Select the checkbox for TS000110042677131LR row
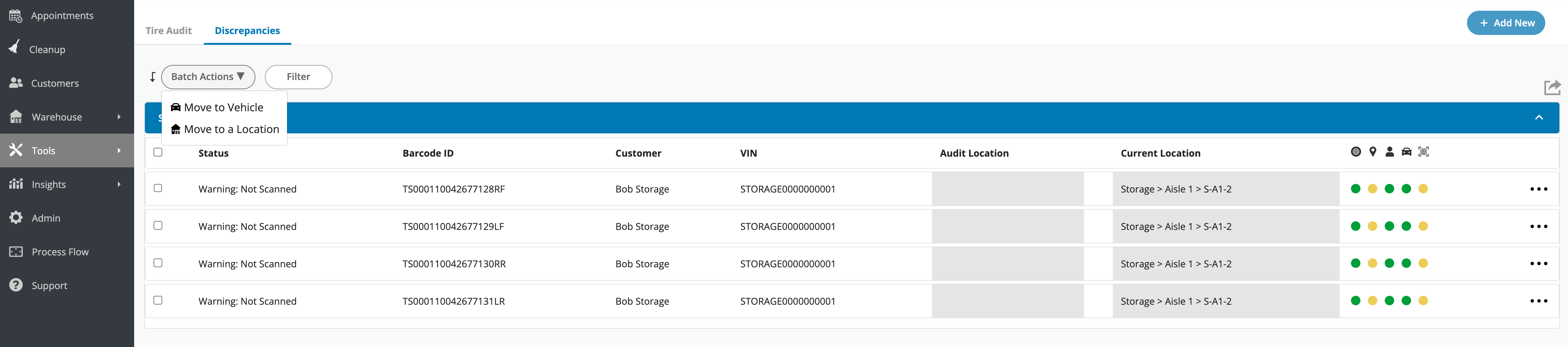 (158, 300)
